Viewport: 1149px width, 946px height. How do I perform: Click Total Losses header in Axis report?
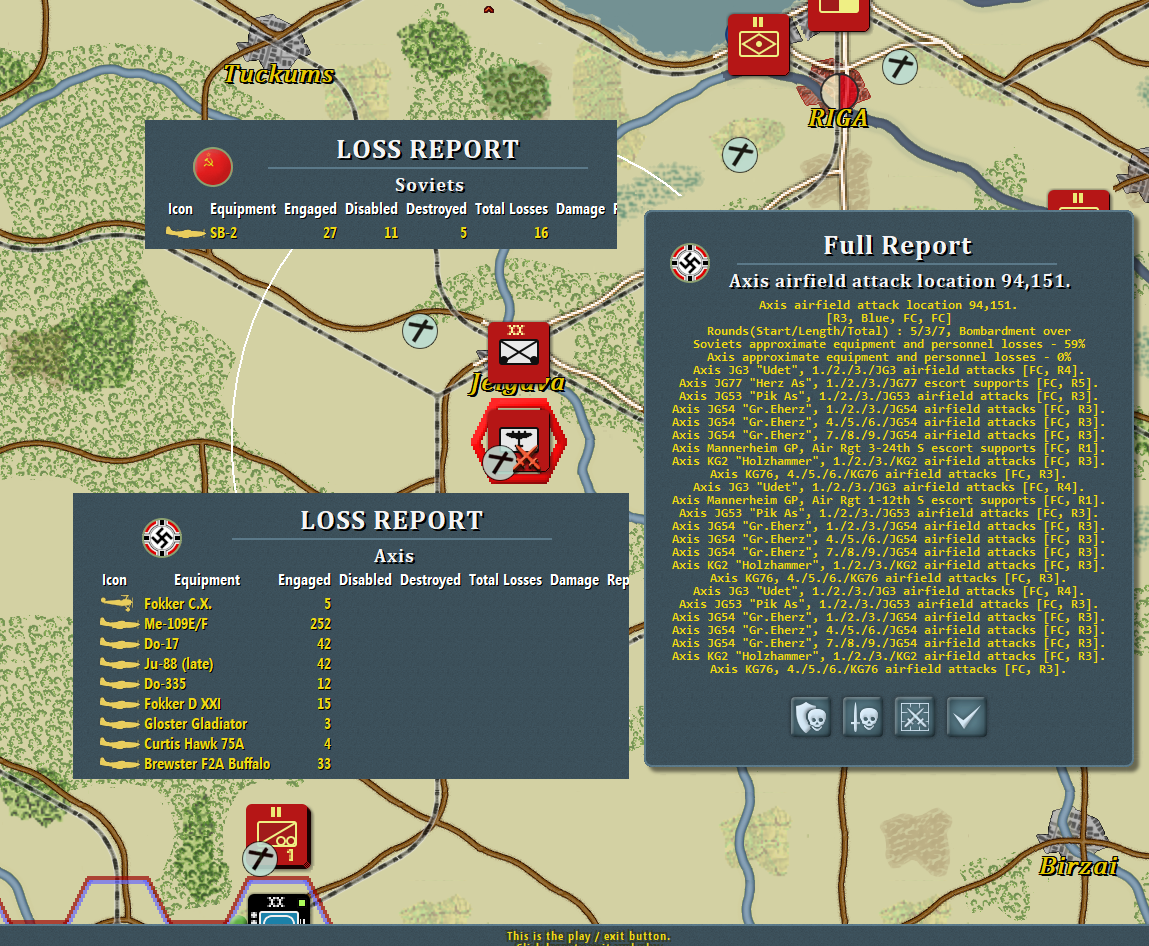click(x=505, y=580)
